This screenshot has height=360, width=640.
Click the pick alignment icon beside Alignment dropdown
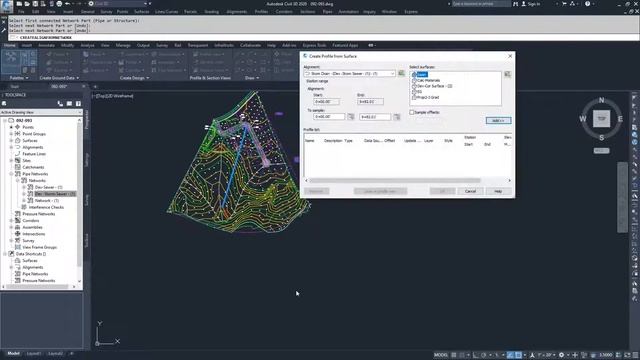tap(401, 73)
